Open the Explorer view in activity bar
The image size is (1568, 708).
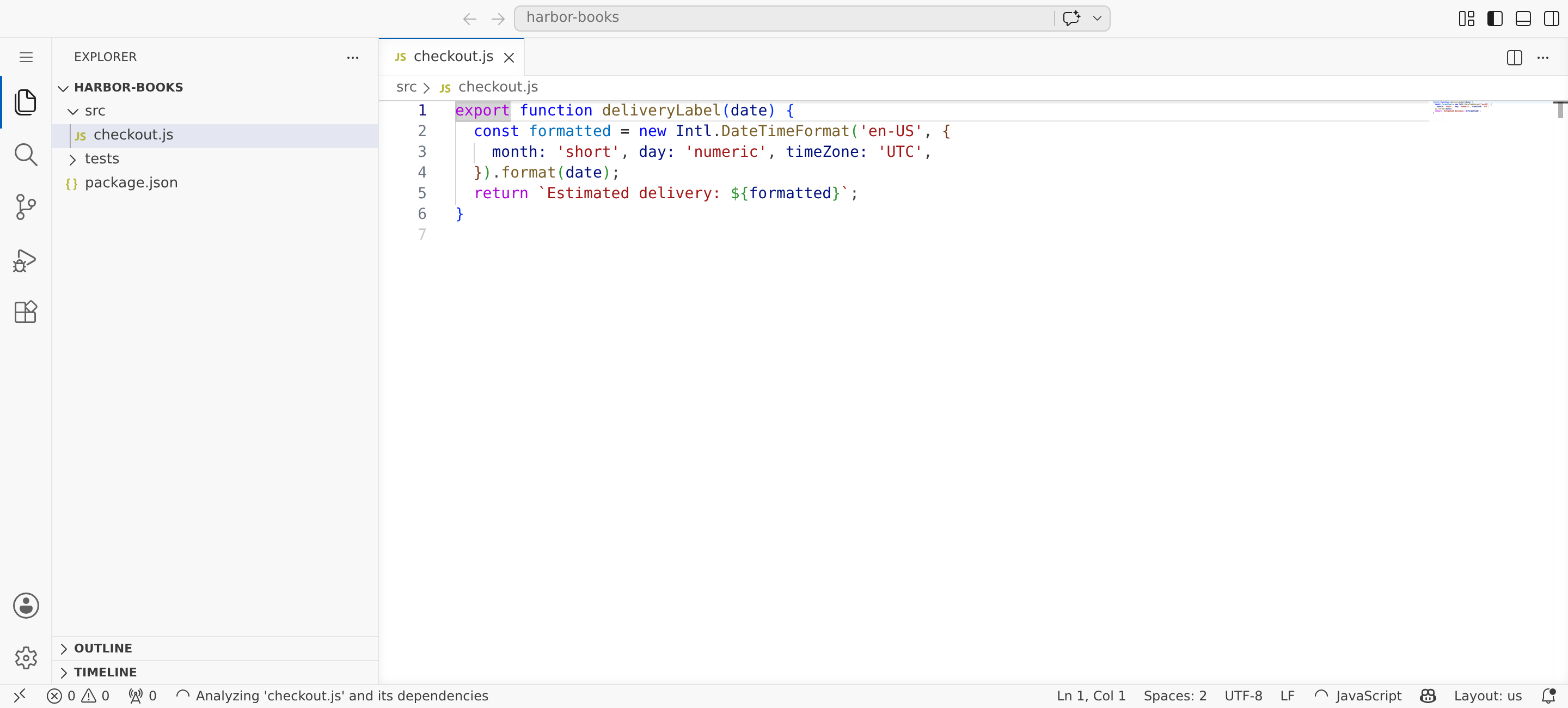26,102
